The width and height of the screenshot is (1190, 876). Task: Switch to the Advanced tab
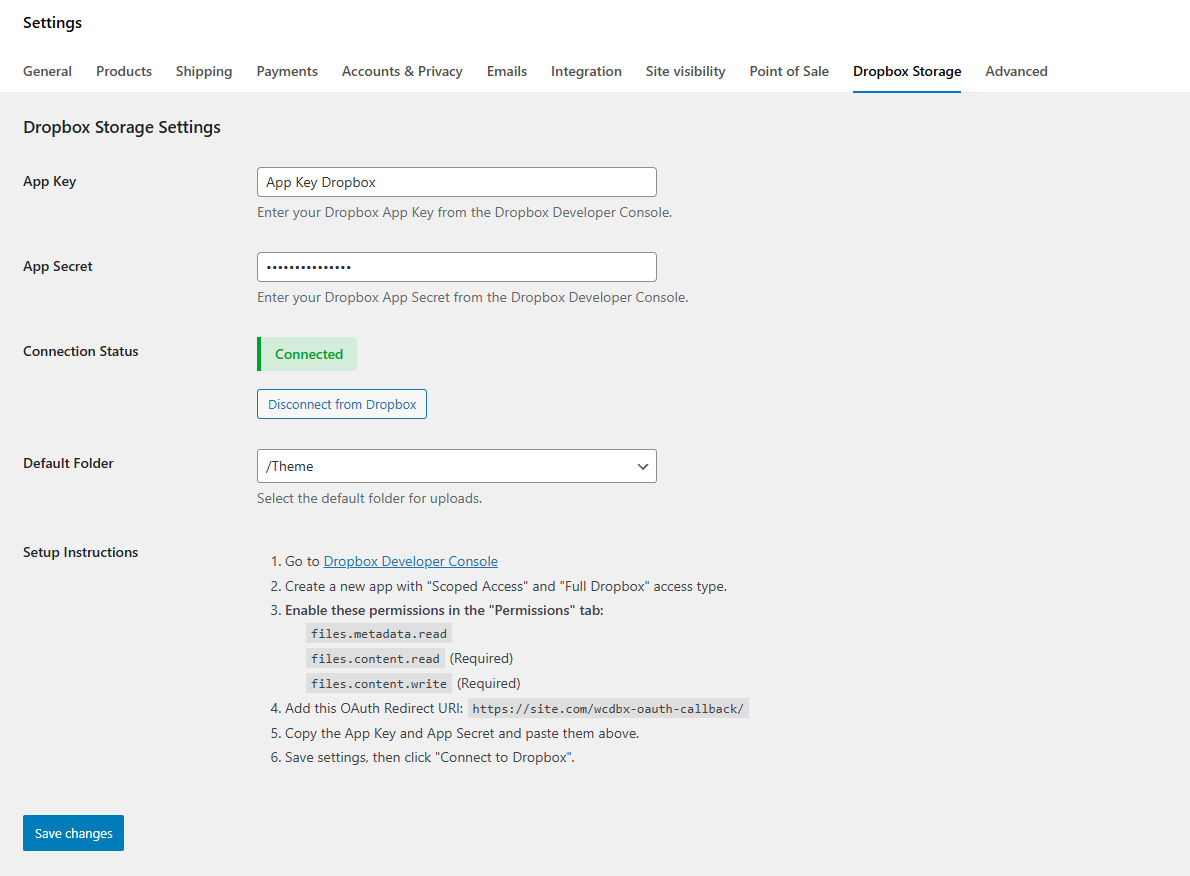(1016, 71)
